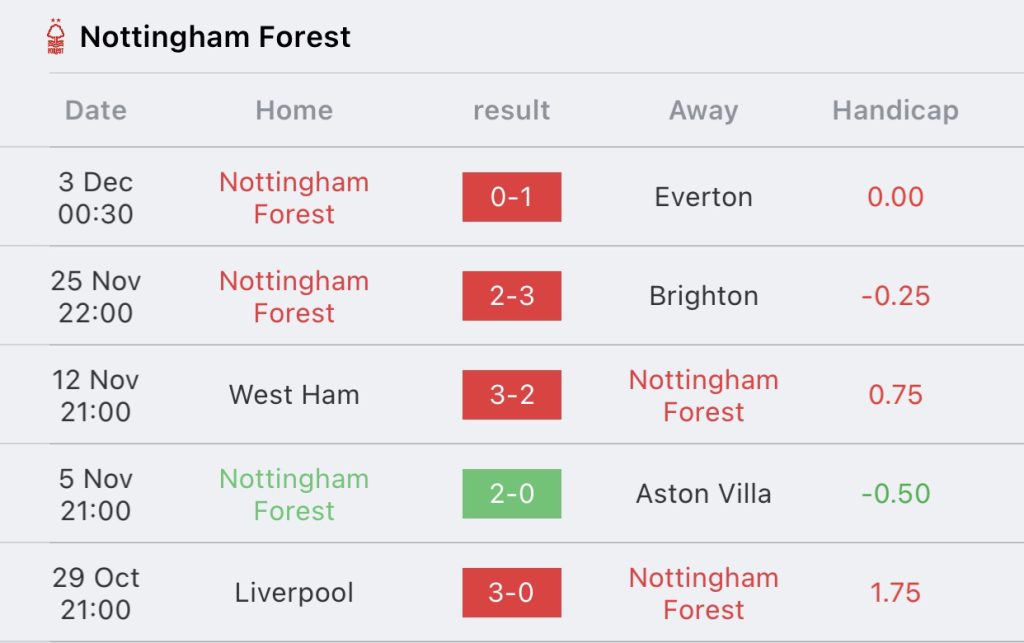Open the 0-1 result against Everton

pos(511,197)
